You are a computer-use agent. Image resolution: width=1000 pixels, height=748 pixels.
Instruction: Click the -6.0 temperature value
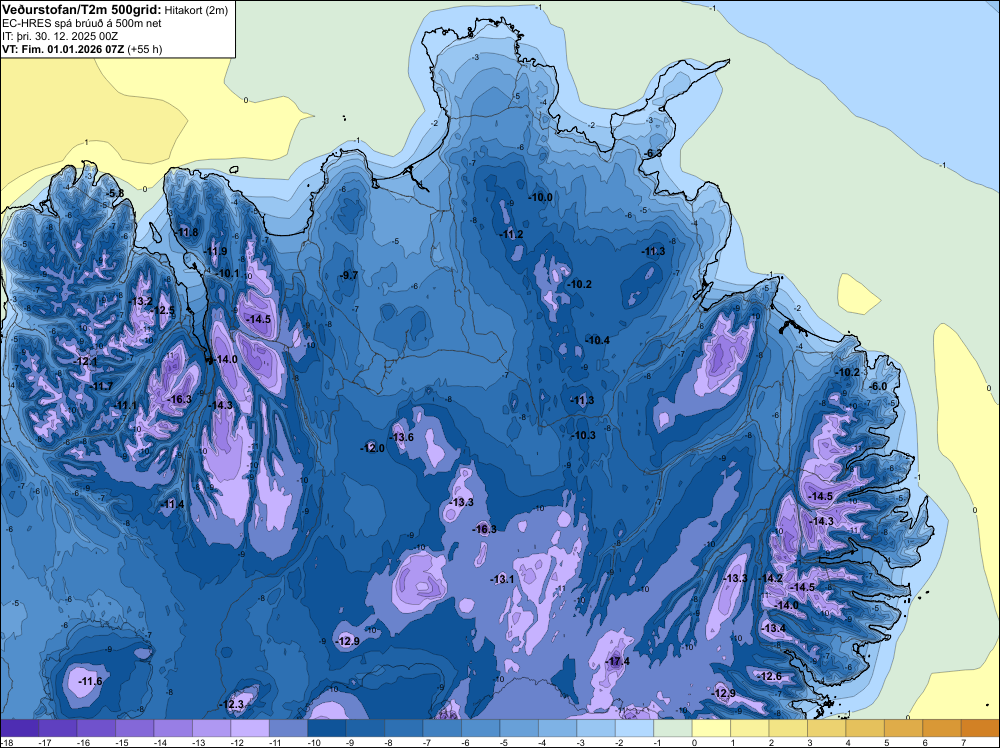pos(878,386)
